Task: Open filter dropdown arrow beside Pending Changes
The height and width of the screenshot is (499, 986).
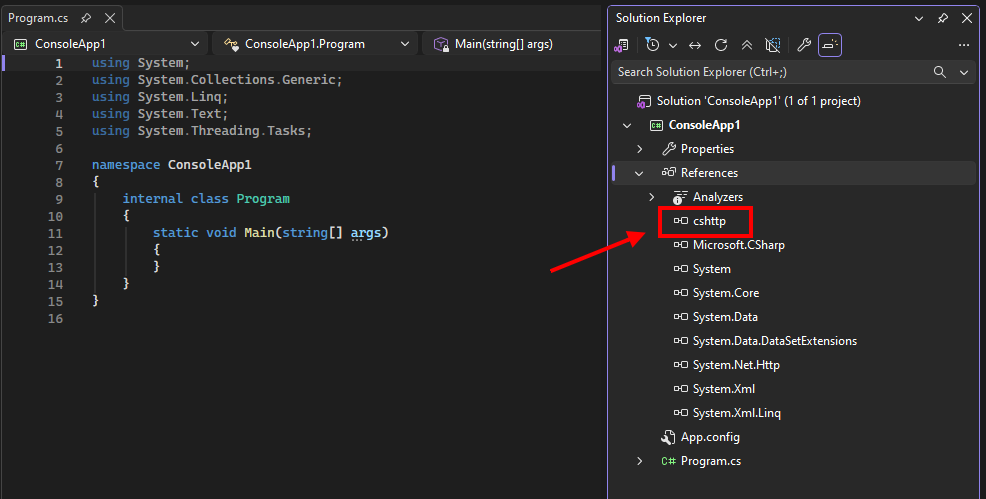Action: click(x=673, y=45)
